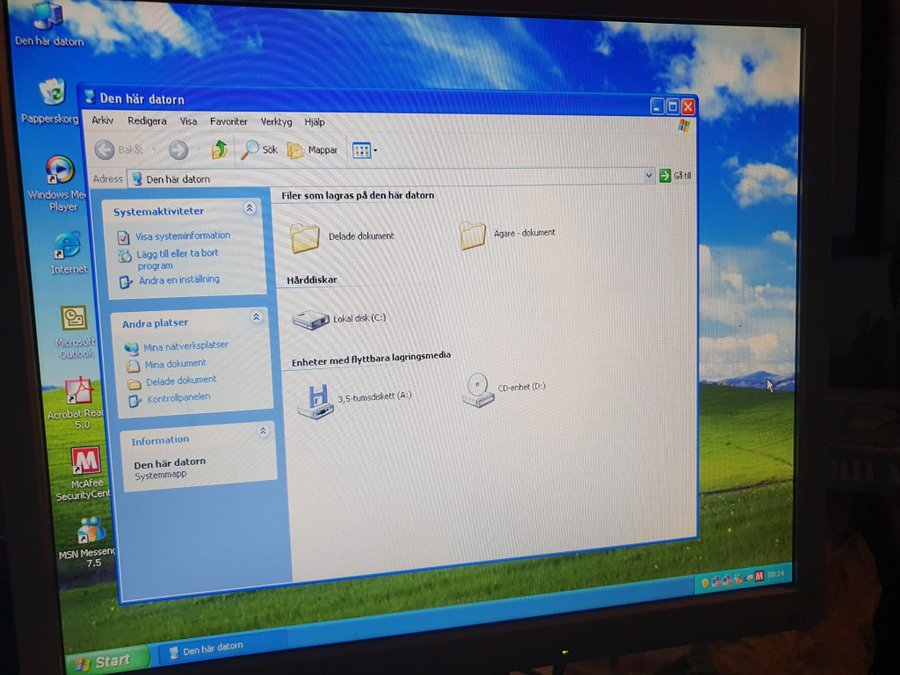Click the forward arrow toolbar button

pos(179,150)
